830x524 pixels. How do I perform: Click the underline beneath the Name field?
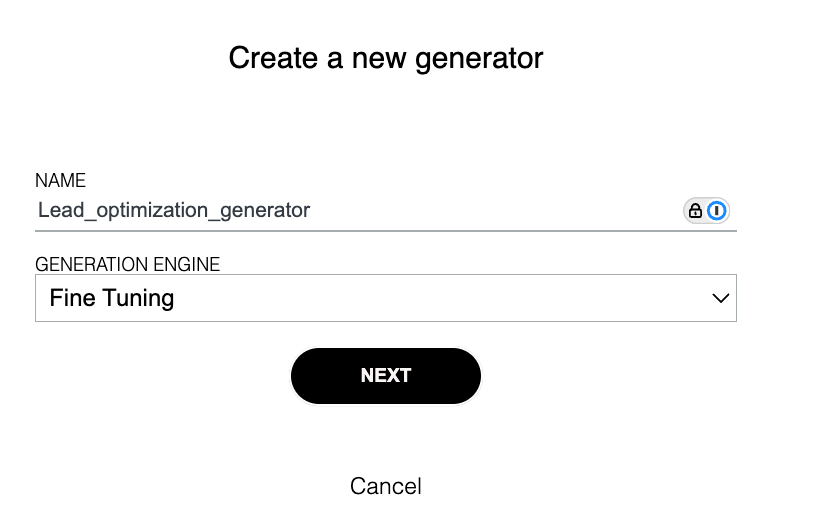385,230
